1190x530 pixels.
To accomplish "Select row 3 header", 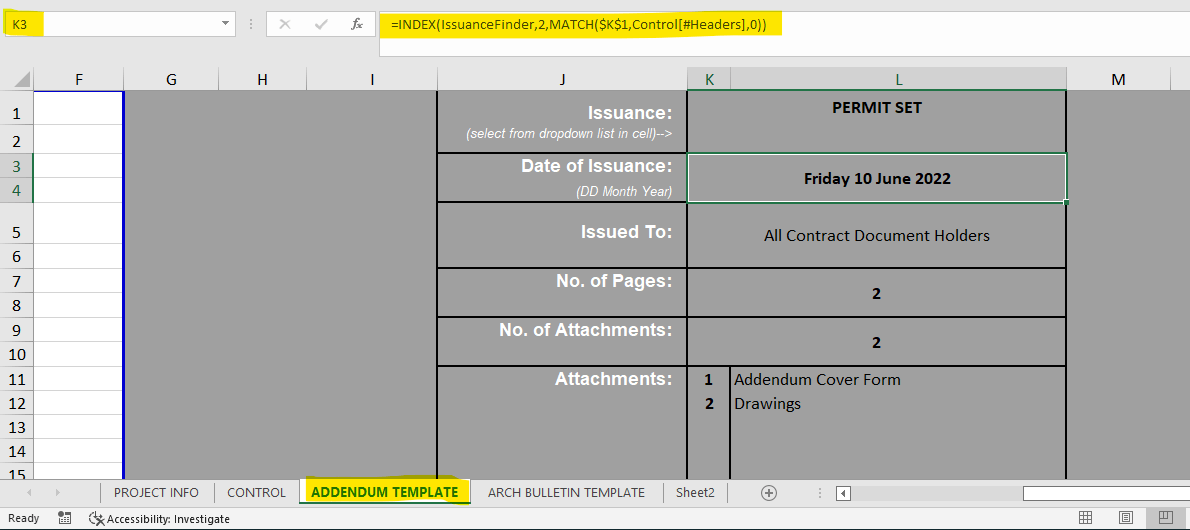I will (17, 166).
